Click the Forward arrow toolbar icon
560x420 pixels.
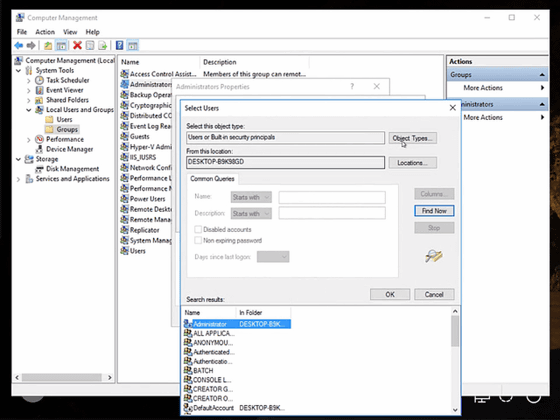click(x=31, y=45)
